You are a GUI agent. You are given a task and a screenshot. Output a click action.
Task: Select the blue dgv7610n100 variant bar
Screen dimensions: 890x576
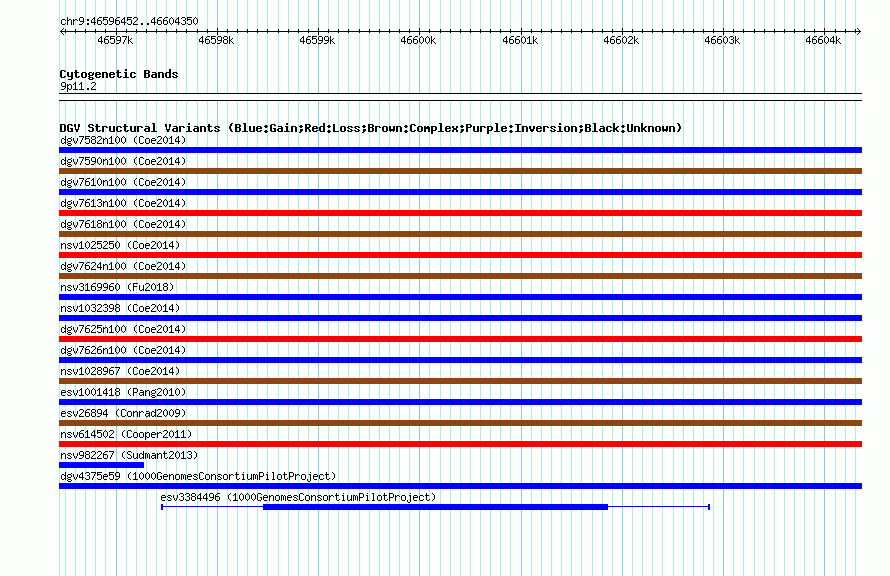[460, 192]
